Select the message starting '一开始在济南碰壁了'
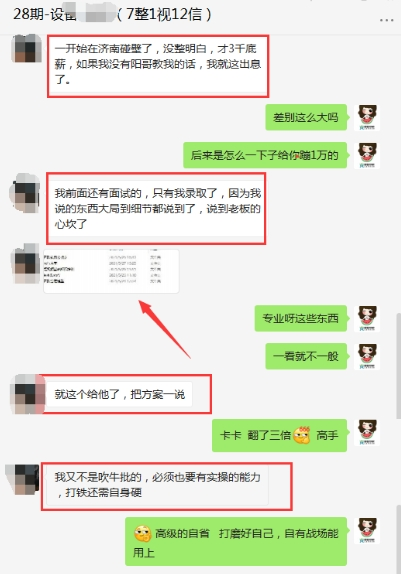 (x=157, y=64)
